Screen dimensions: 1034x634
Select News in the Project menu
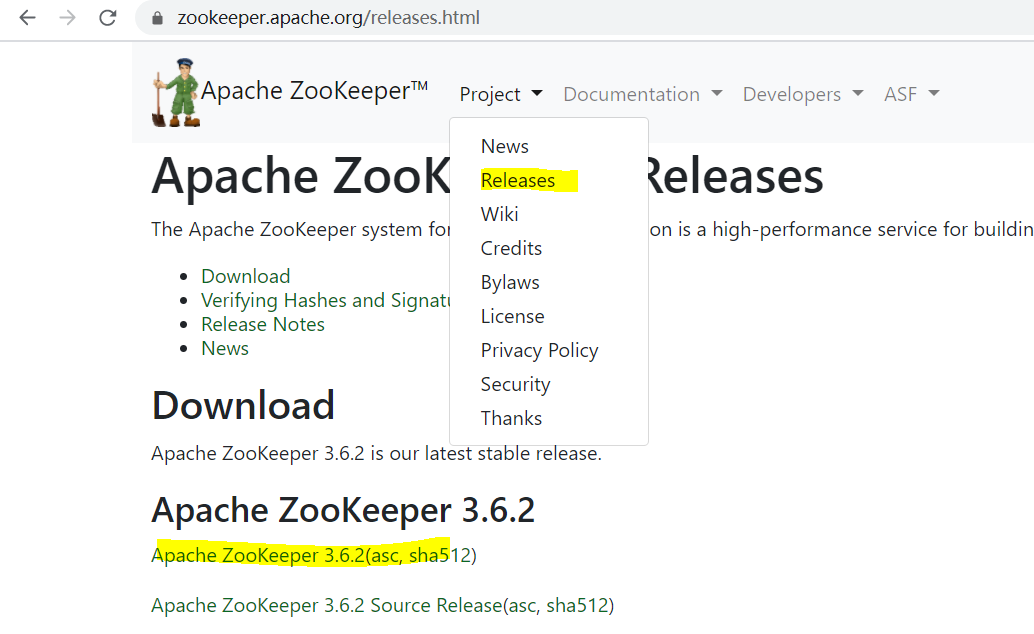click(504, 146)
